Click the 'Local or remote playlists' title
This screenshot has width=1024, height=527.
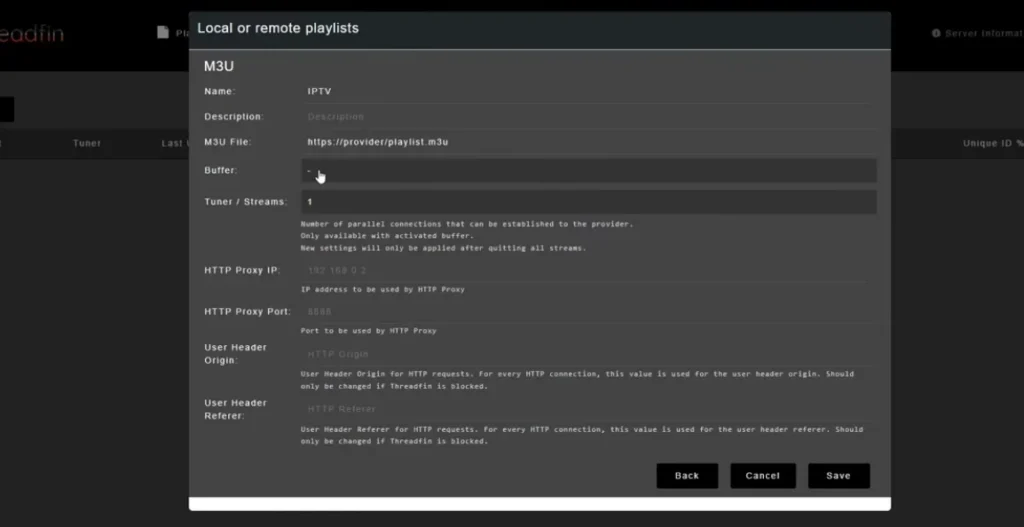278,29
